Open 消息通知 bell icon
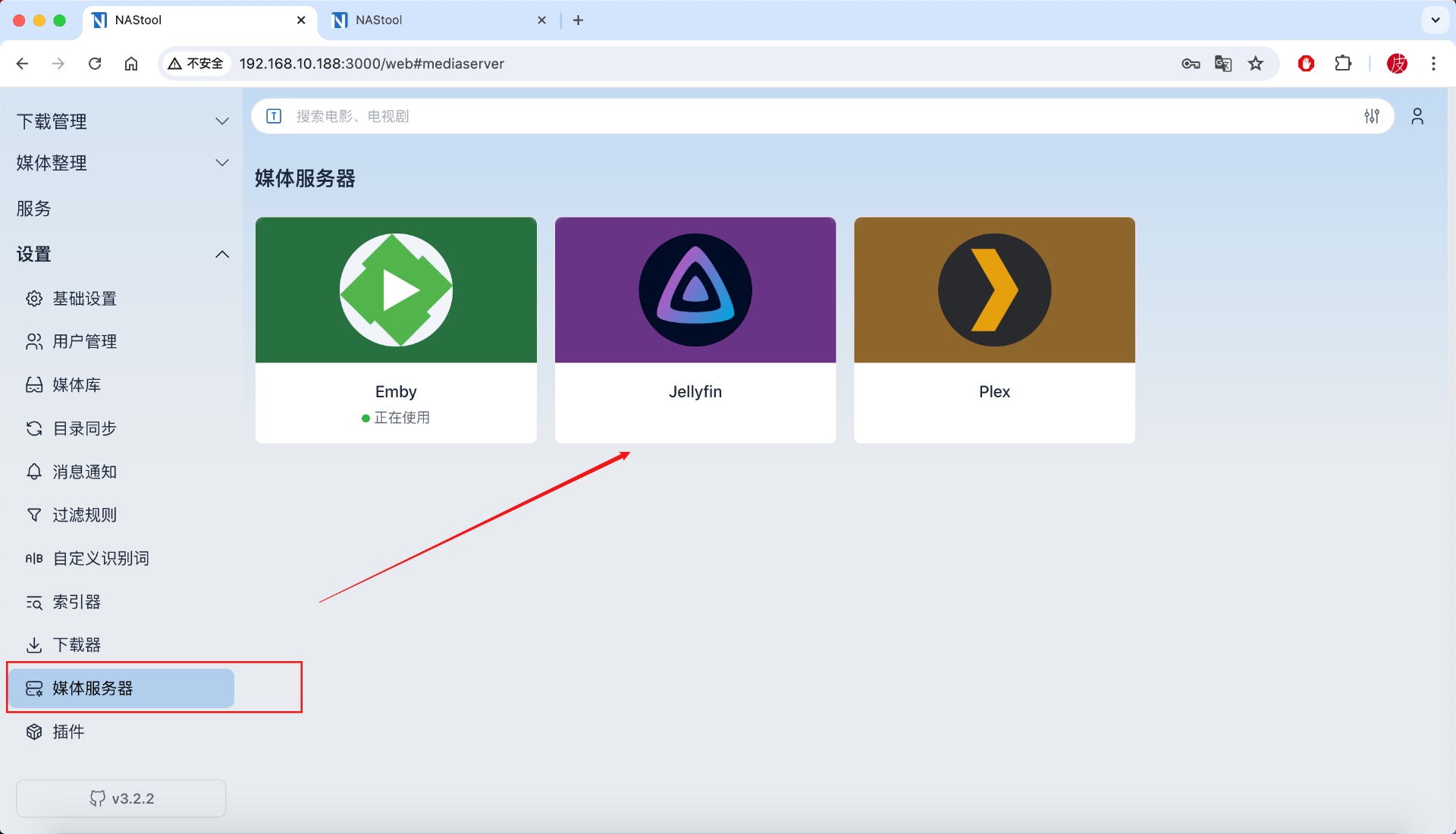 click(34, 472)
